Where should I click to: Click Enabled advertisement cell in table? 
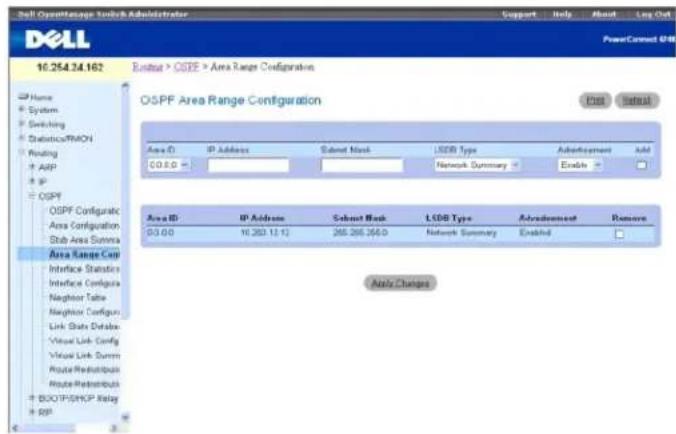coord(535,233)
